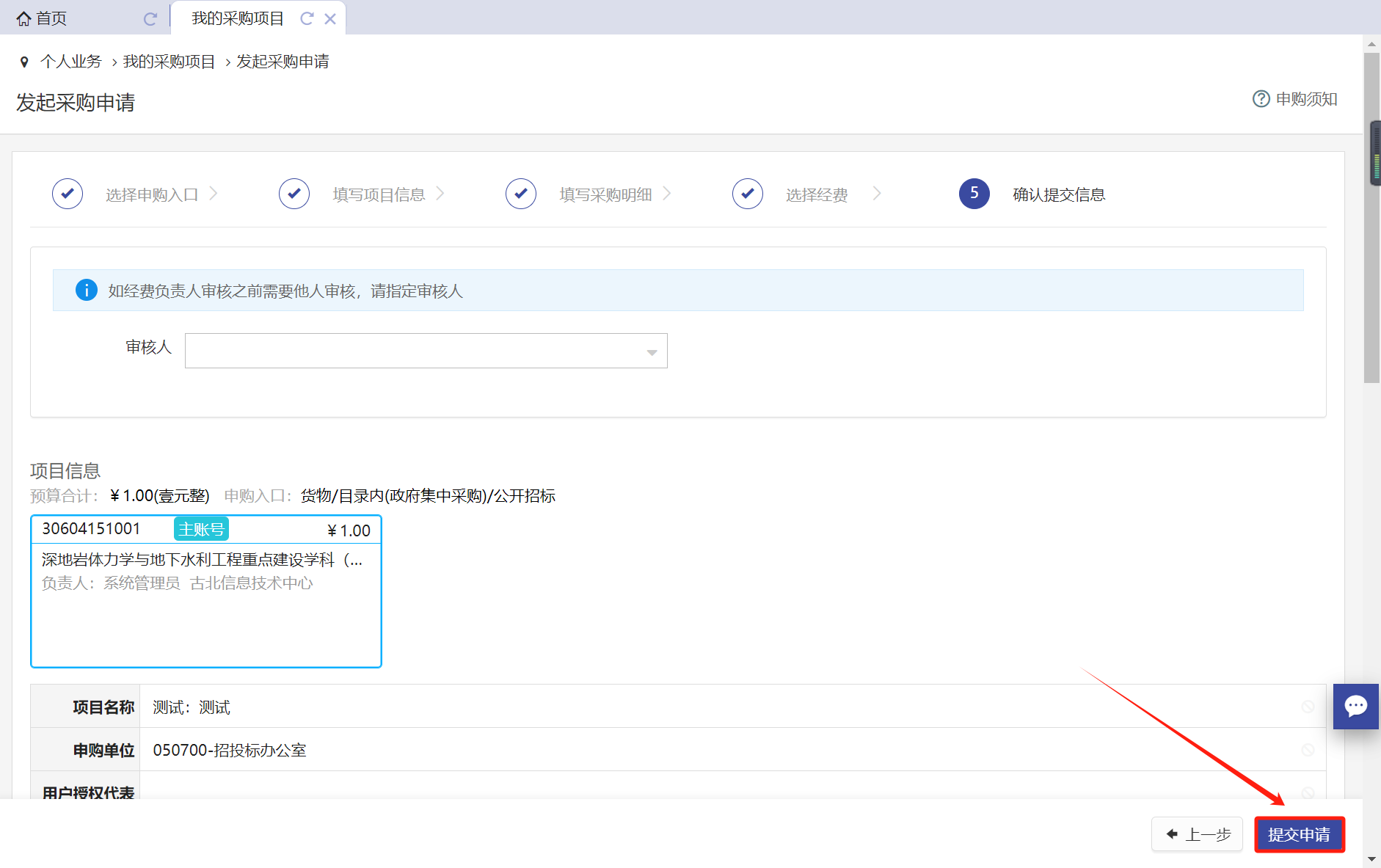Click the 上一步 back button
The width and height of the screenshot is (1381, 868).
click(1197, 834)
